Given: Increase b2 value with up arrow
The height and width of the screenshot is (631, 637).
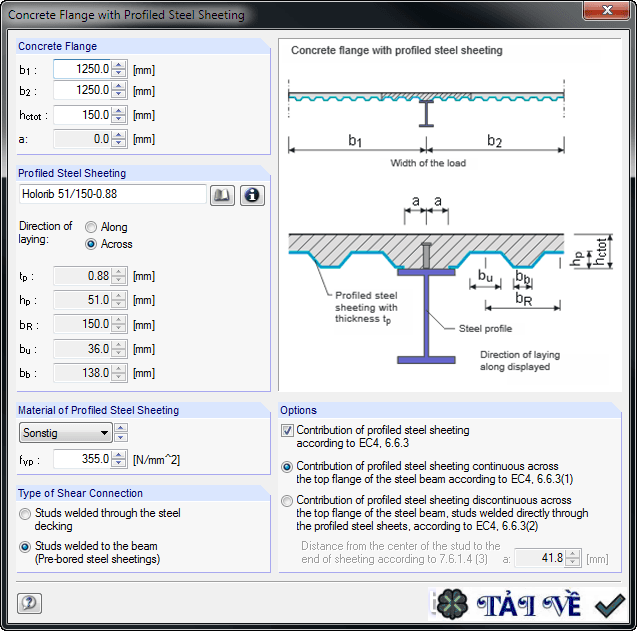Looking at the screenshot, I should 118,86.
